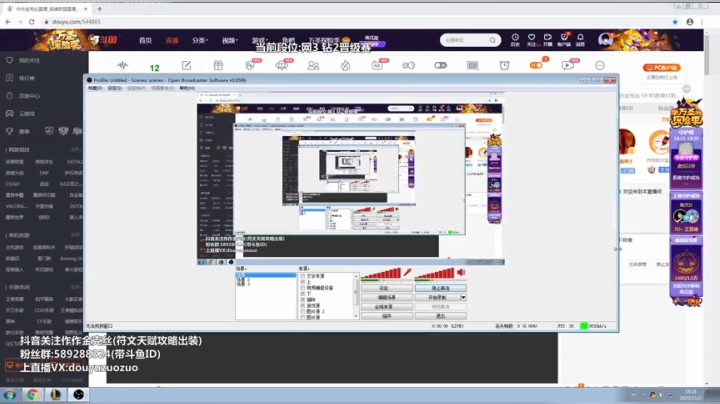
Task: Click the mouse icon in left sidebar
Action: coord(9,95)
